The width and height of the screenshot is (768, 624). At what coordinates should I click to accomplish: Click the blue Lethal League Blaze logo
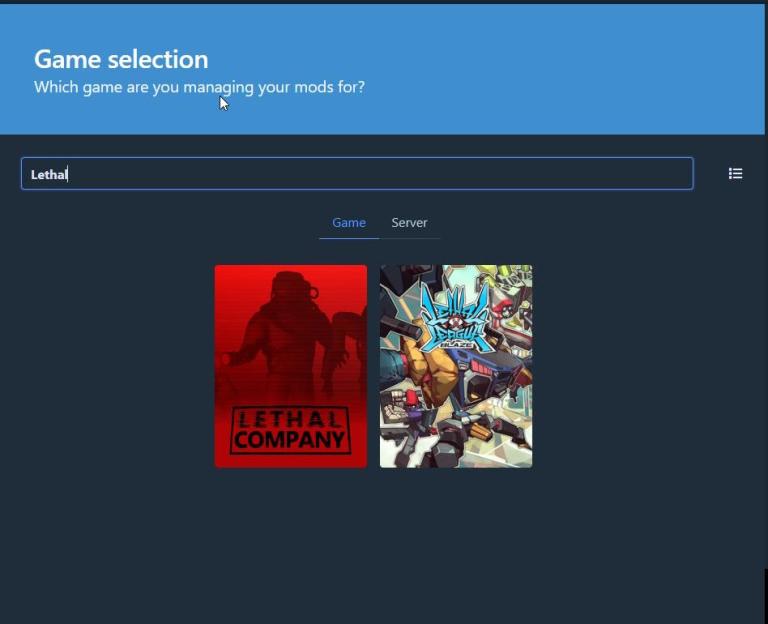pos(455,318)
